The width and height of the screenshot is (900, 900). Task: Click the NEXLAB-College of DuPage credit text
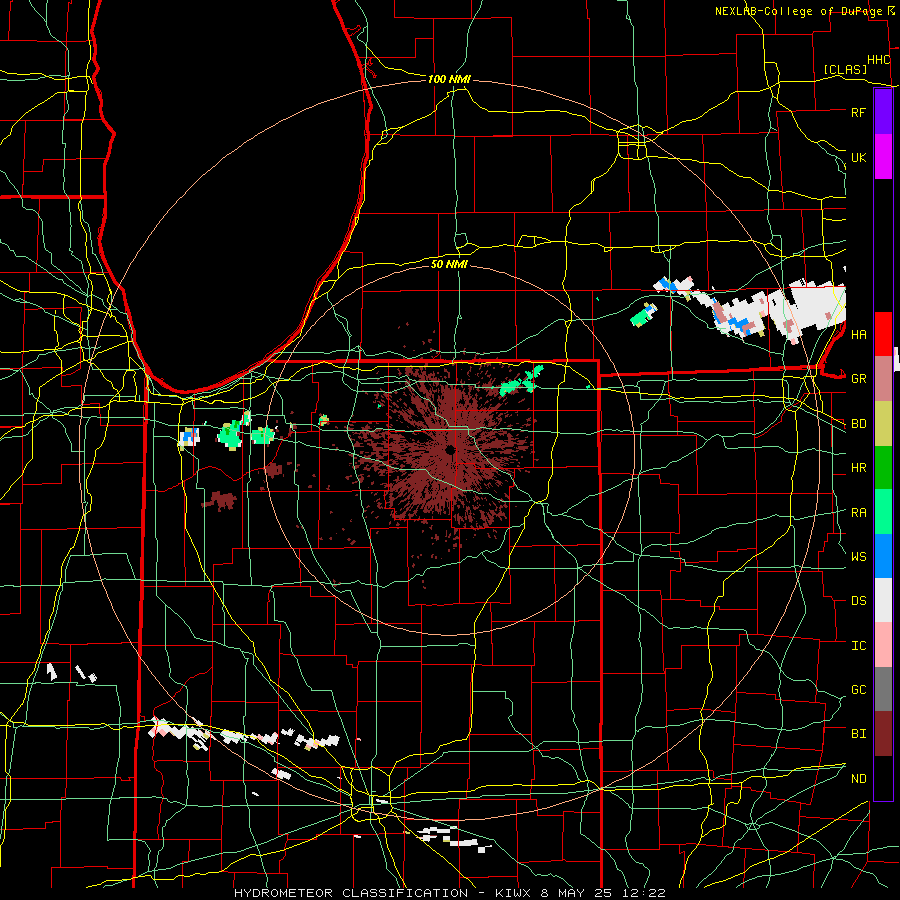798,11
